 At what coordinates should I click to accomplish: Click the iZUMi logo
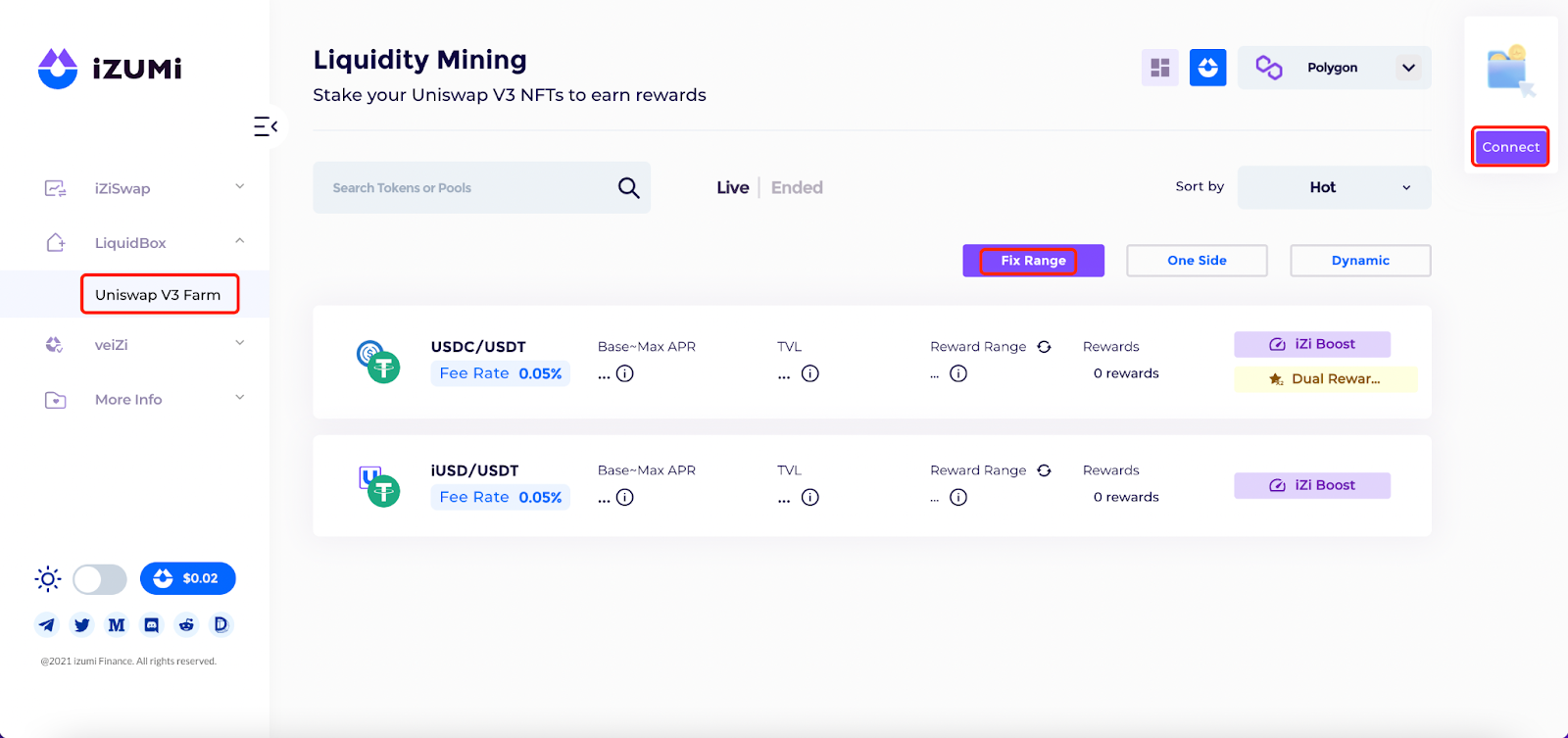110,69
